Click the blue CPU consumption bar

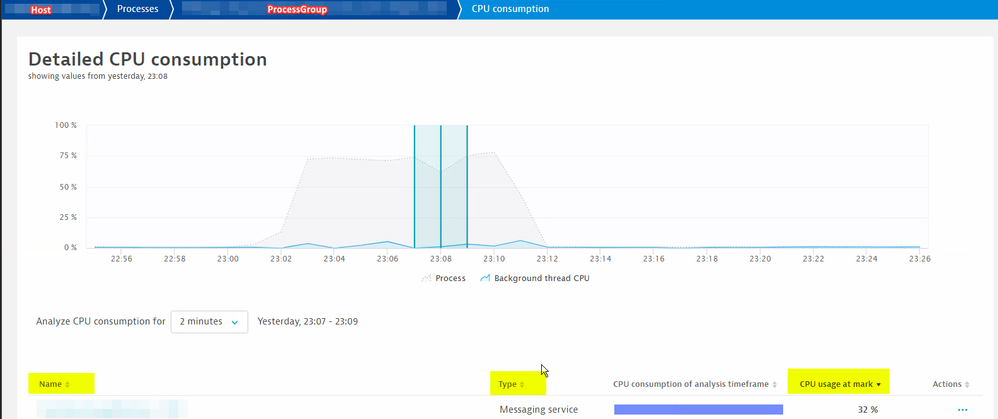pos(698,409)
